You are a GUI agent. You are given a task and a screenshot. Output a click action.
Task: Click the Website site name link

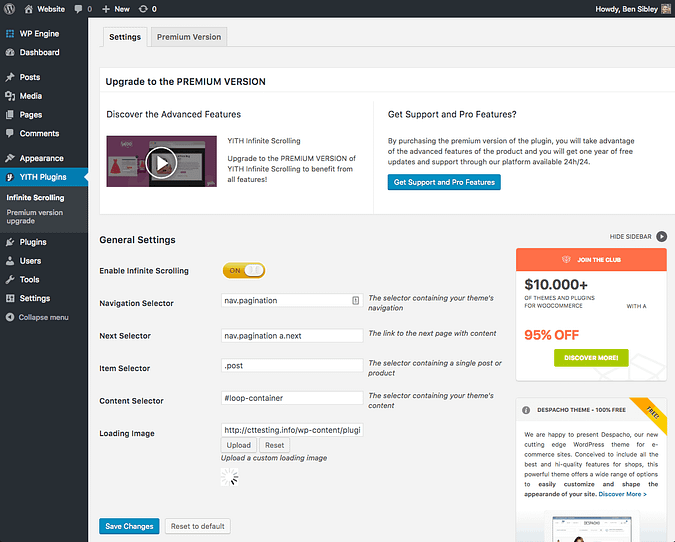pyautogui.click(x=51, y=9)
